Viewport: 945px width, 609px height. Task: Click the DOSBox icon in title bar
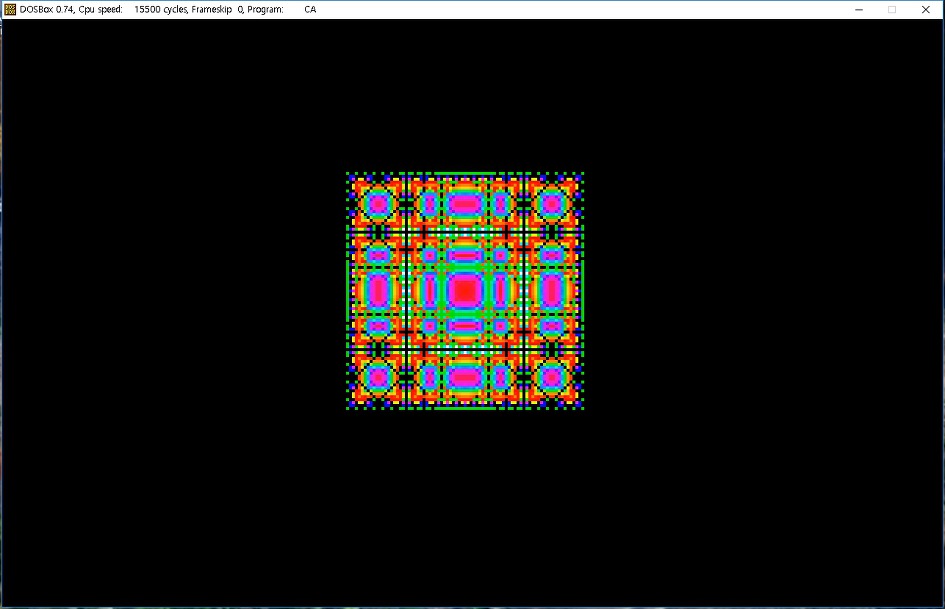coord(10,9)
